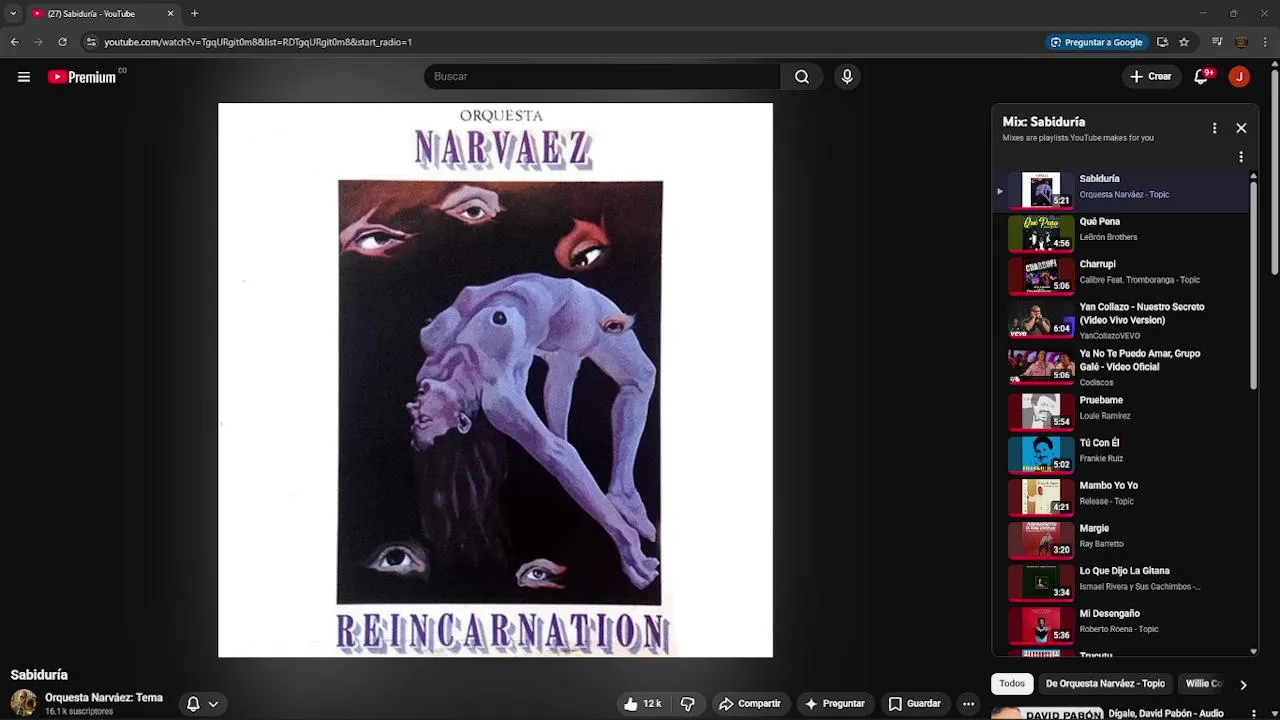Open Chrome profile avatar icon
The height and width of the screenshot is (720, 1280).
[x=1241, y=42]
